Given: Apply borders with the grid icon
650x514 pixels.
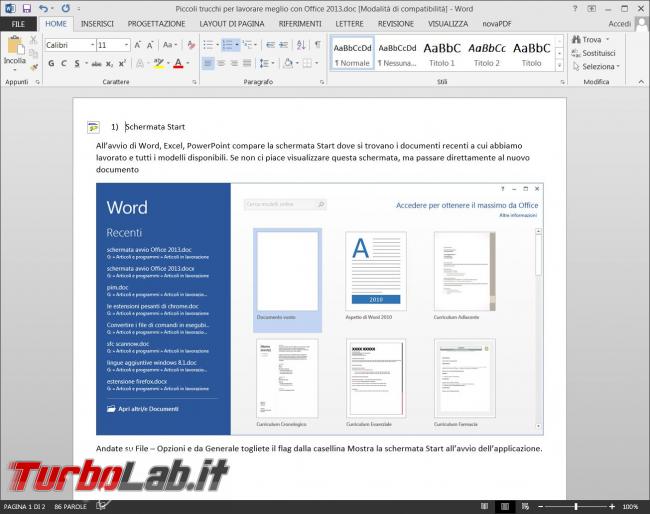Looking at the screenshot, I should [307, 63].
